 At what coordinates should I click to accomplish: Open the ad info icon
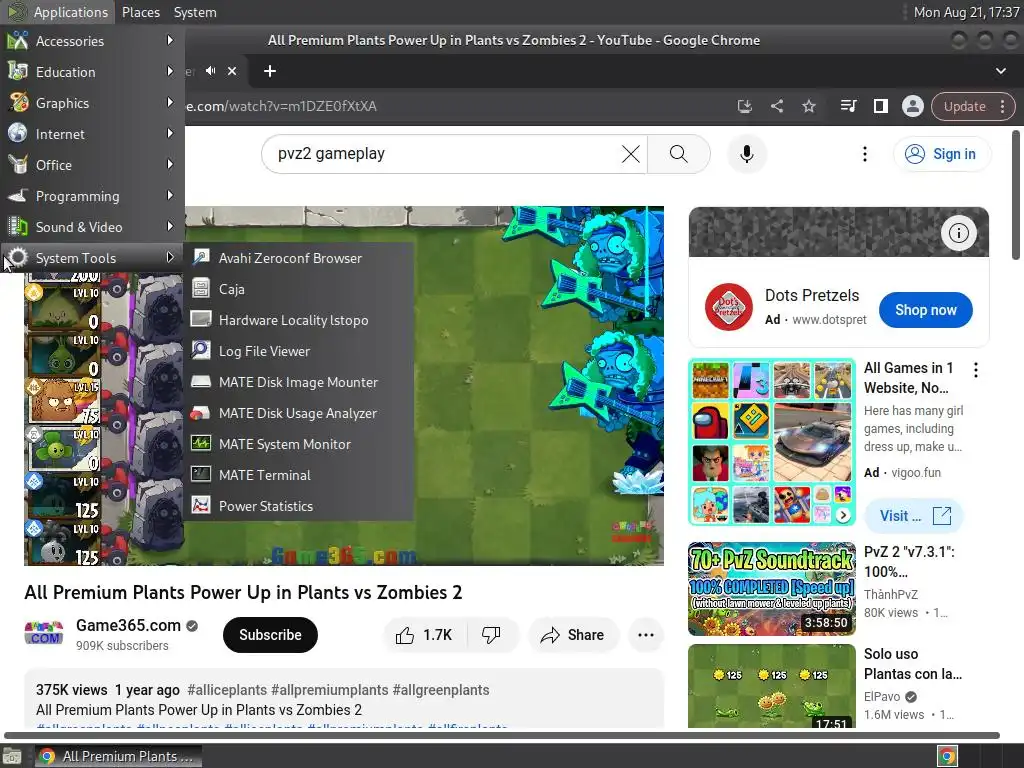(958, 232)
